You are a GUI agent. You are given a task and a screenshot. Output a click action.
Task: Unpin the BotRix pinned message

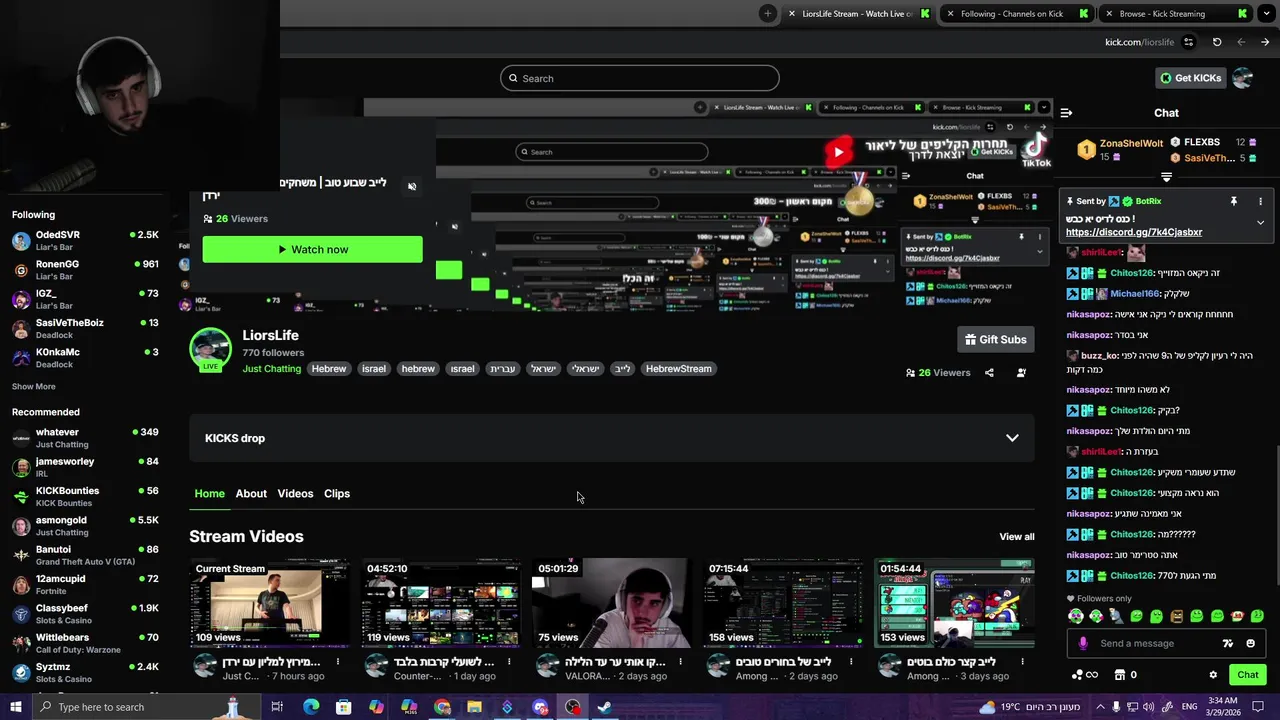pyautogui.click(x=1233, y=201)
